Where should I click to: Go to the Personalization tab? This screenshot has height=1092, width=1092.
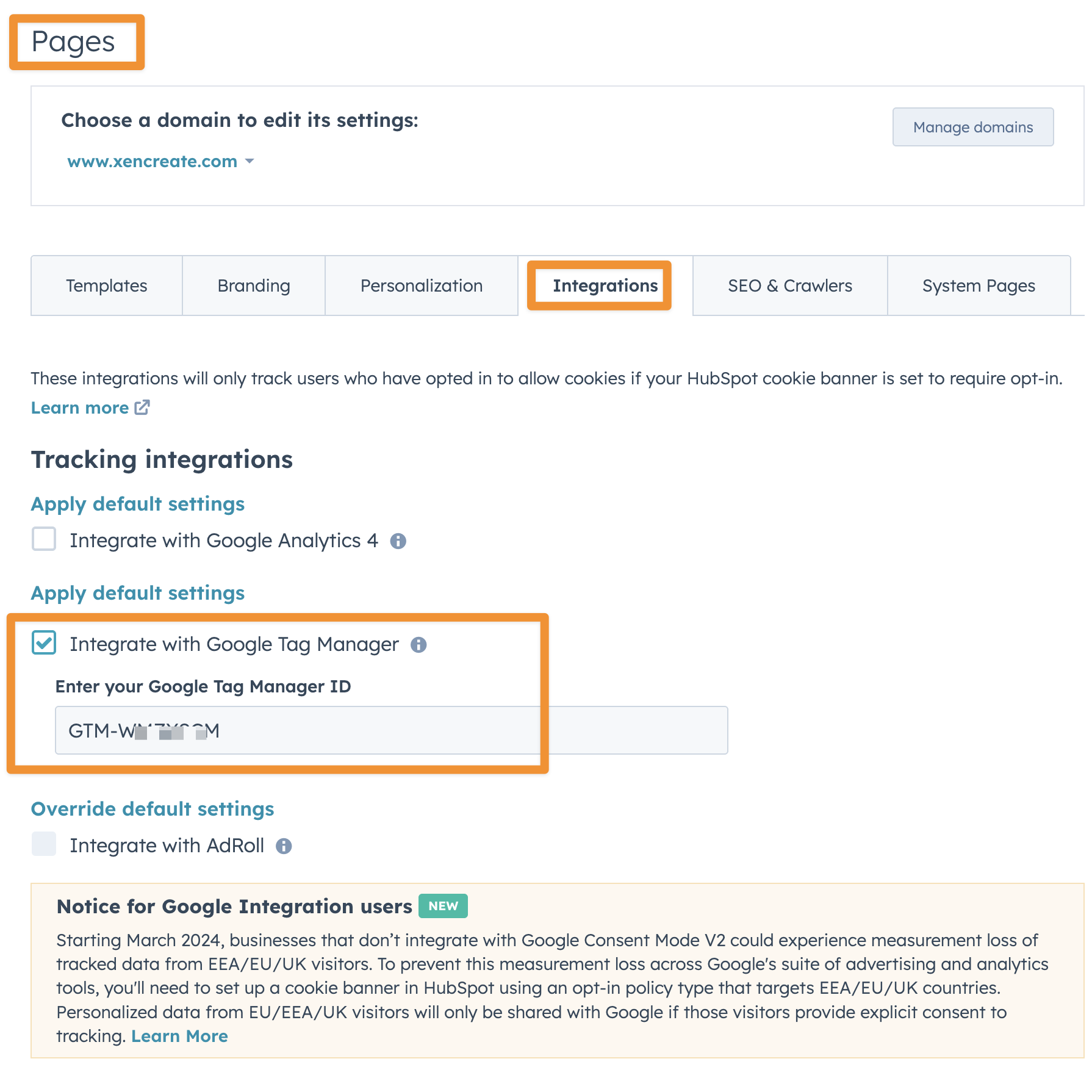[422, 286]
